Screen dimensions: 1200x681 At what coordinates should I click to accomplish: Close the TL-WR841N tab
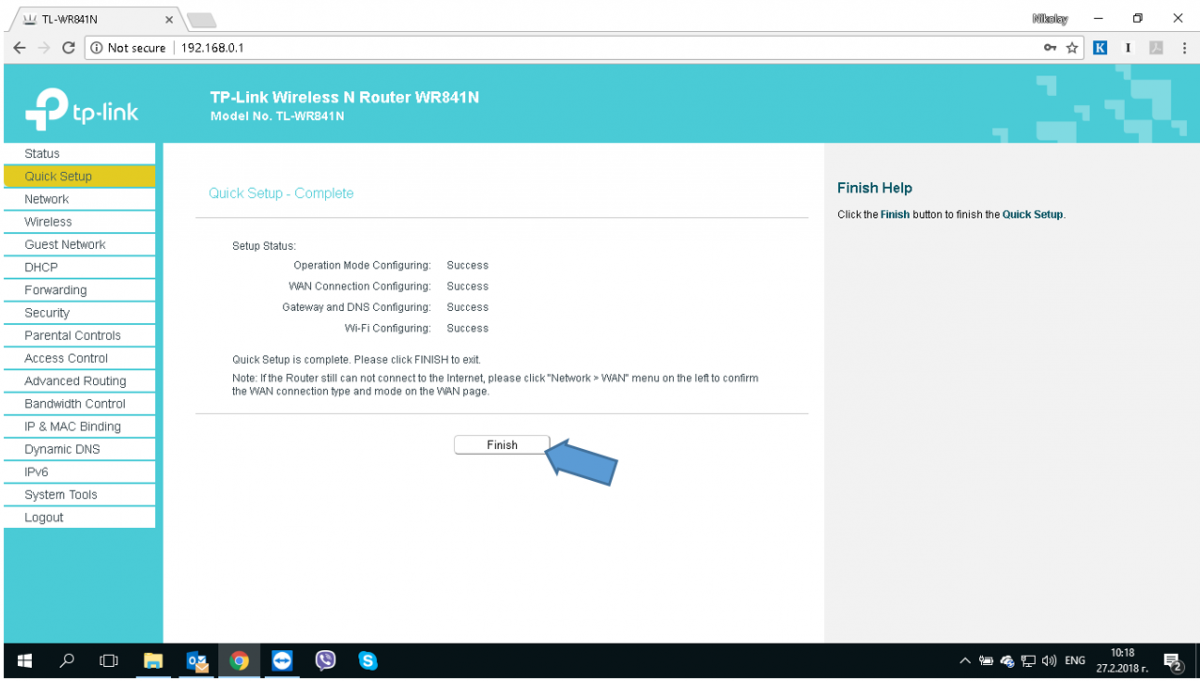pyautogui.click(x=168, y=19)
